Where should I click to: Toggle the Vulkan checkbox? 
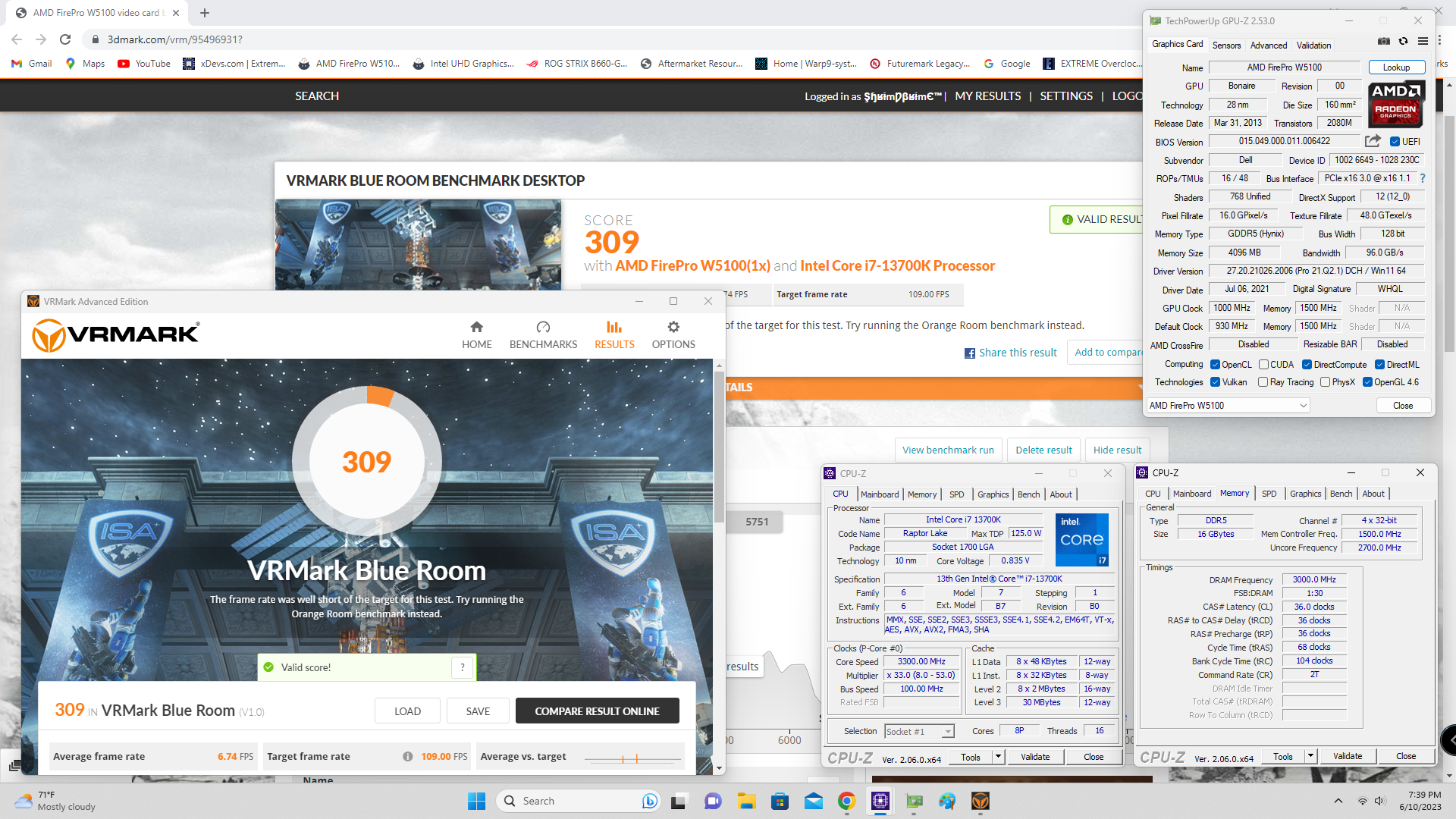pos(1215,382)
